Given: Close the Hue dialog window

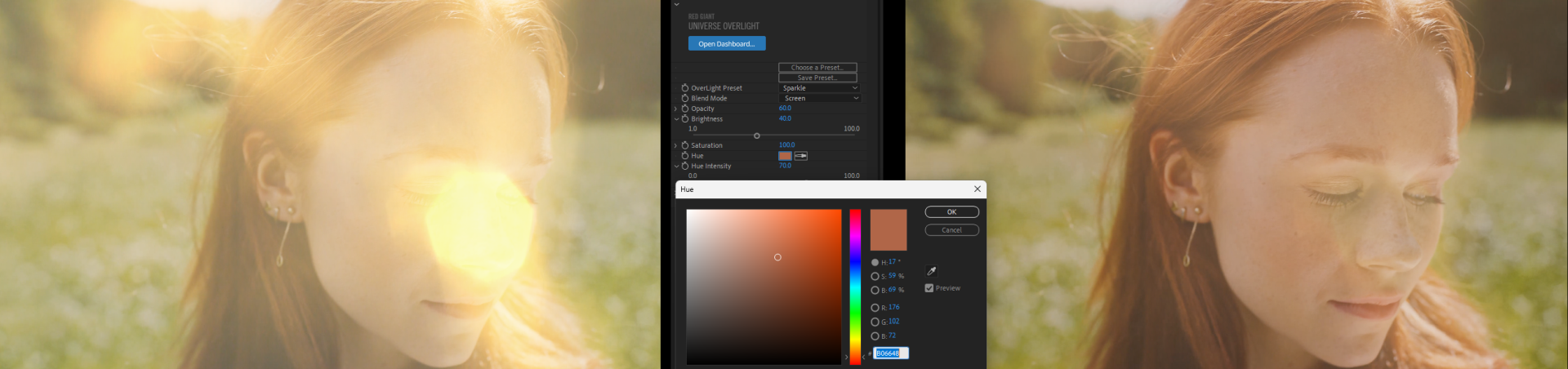Looking at the screenshot, I should 978,189.
